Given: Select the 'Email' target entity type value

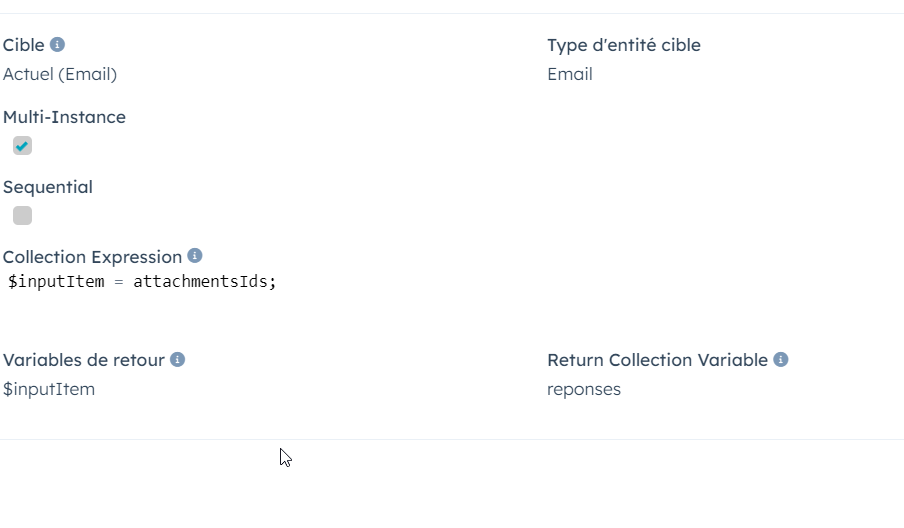Looking at the screenshot, I should pos(570,74).
